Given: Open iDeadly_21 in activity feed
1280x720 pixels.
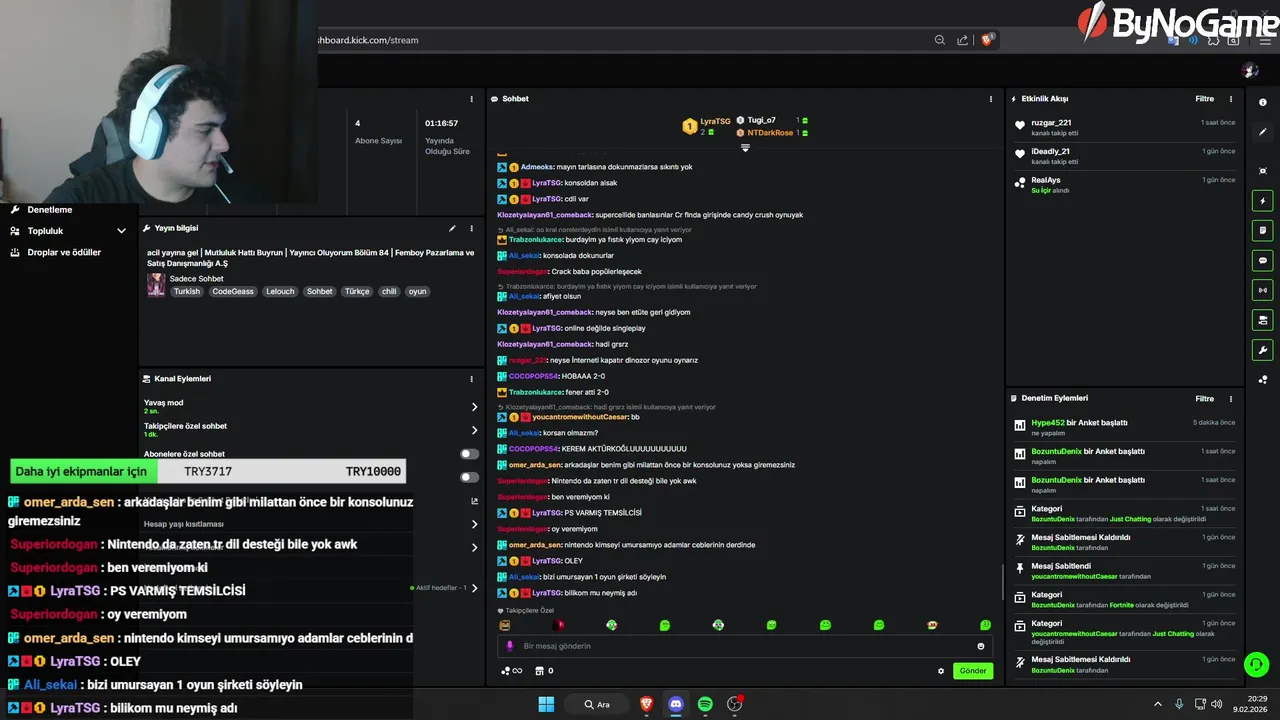Looking at the screenshot, I should pyautogui.click(x=1050, y=152).
